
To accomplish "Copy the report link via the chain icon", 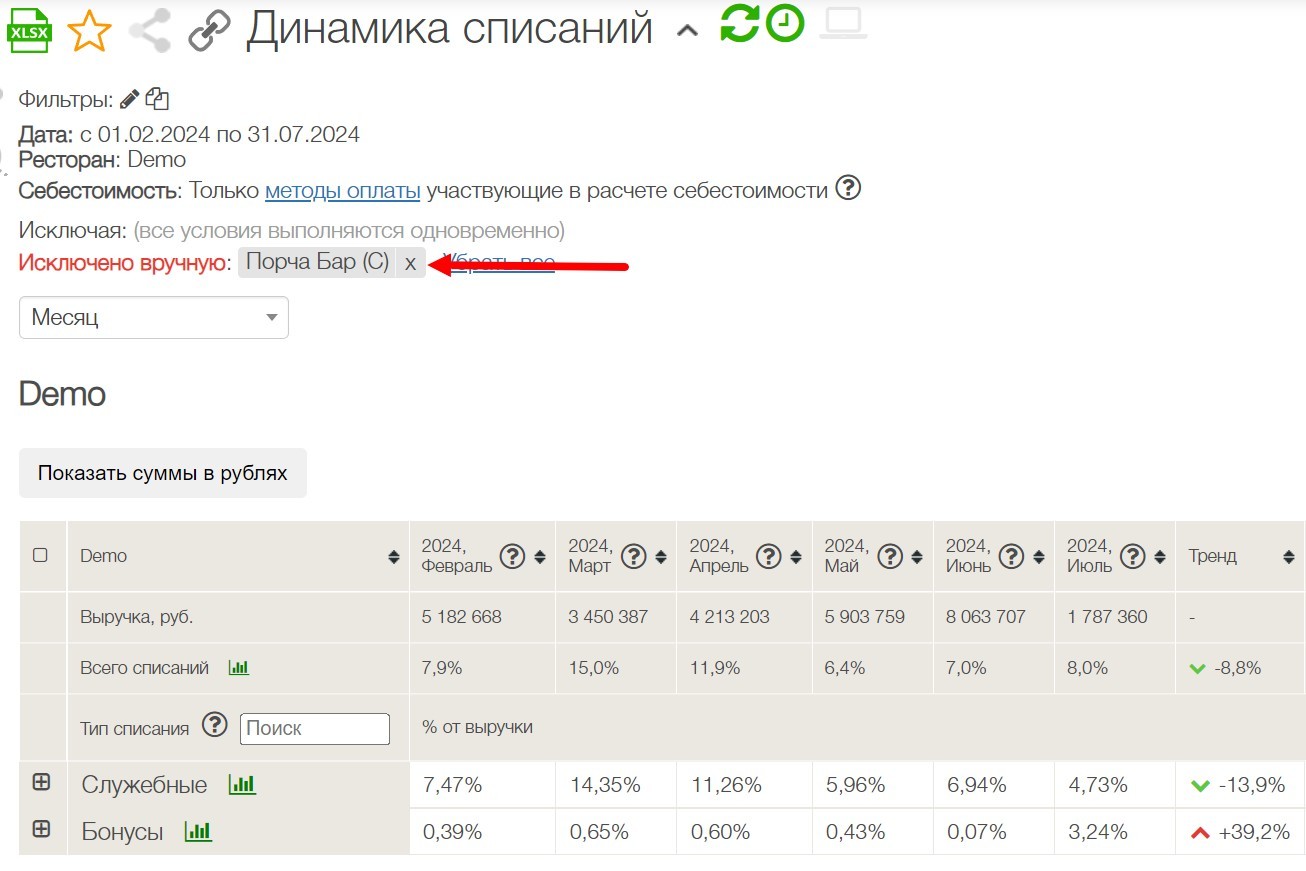I will (x=207, y=28).
